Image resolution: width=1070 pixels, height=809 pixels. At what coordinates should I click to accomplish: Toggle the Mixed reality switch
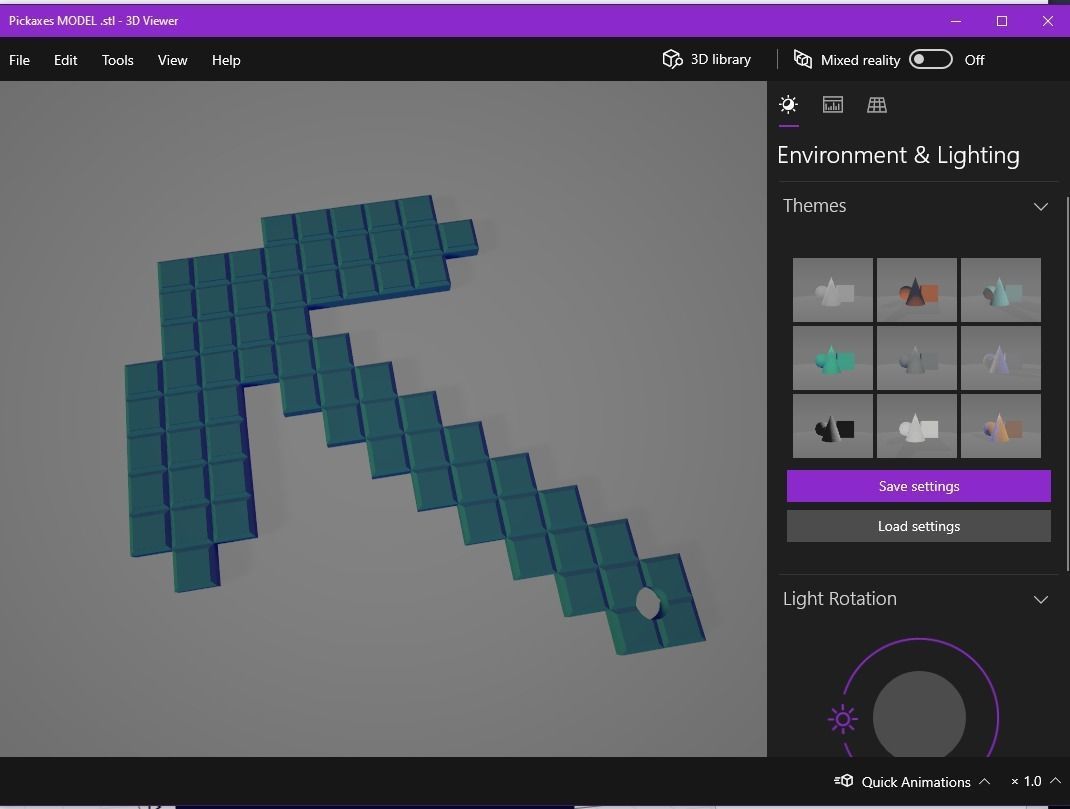point(930,59)
